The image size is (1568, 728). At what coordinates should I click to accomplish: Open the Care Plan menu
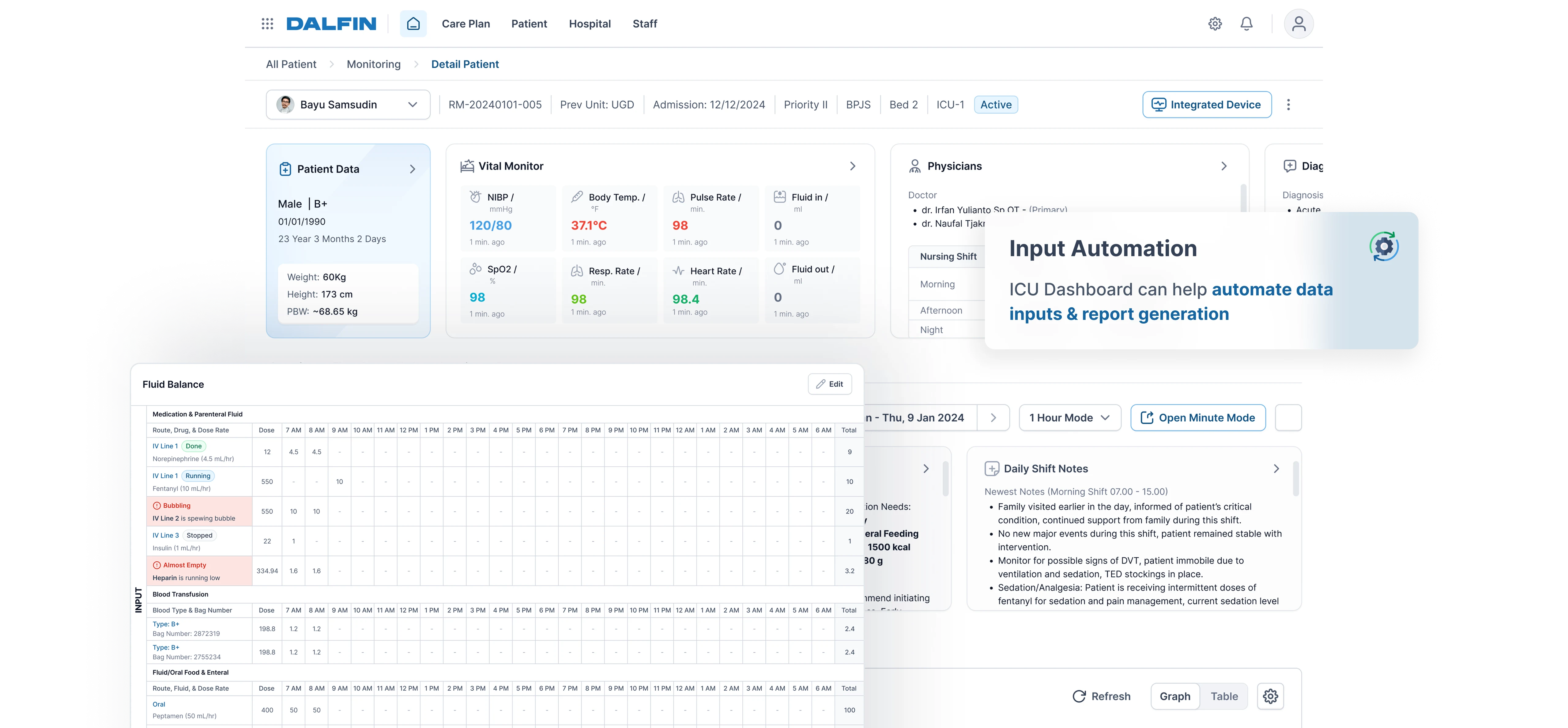(466, 24)
